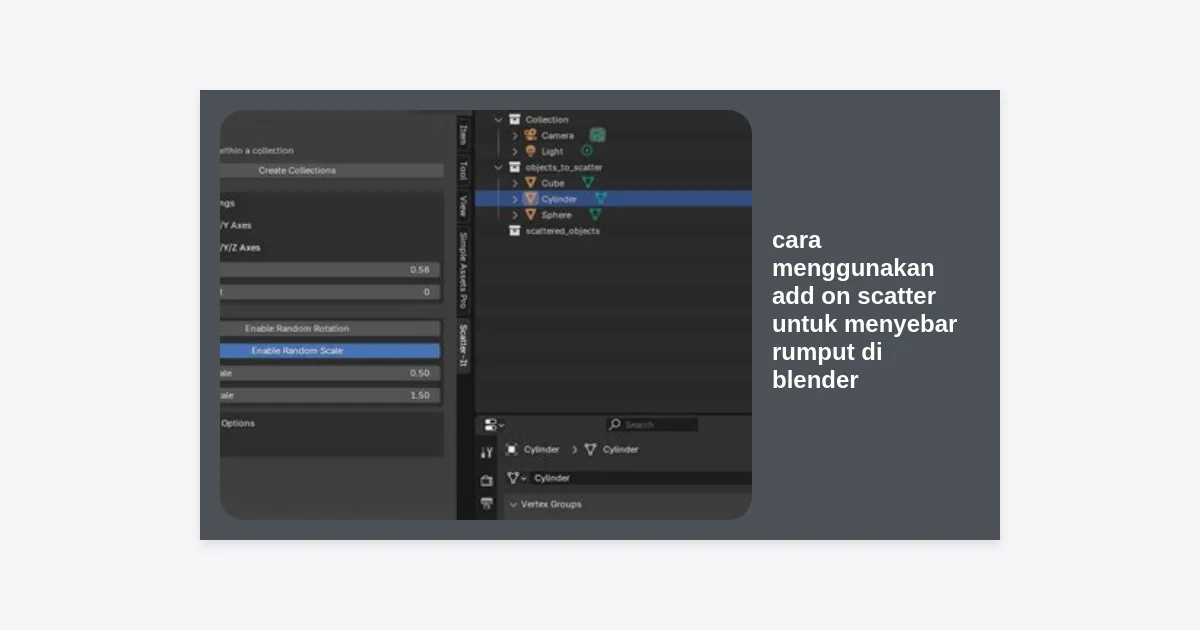Toggle Enable Random Rotation
The image size is (1200, 630).
(x=330, y=328)
